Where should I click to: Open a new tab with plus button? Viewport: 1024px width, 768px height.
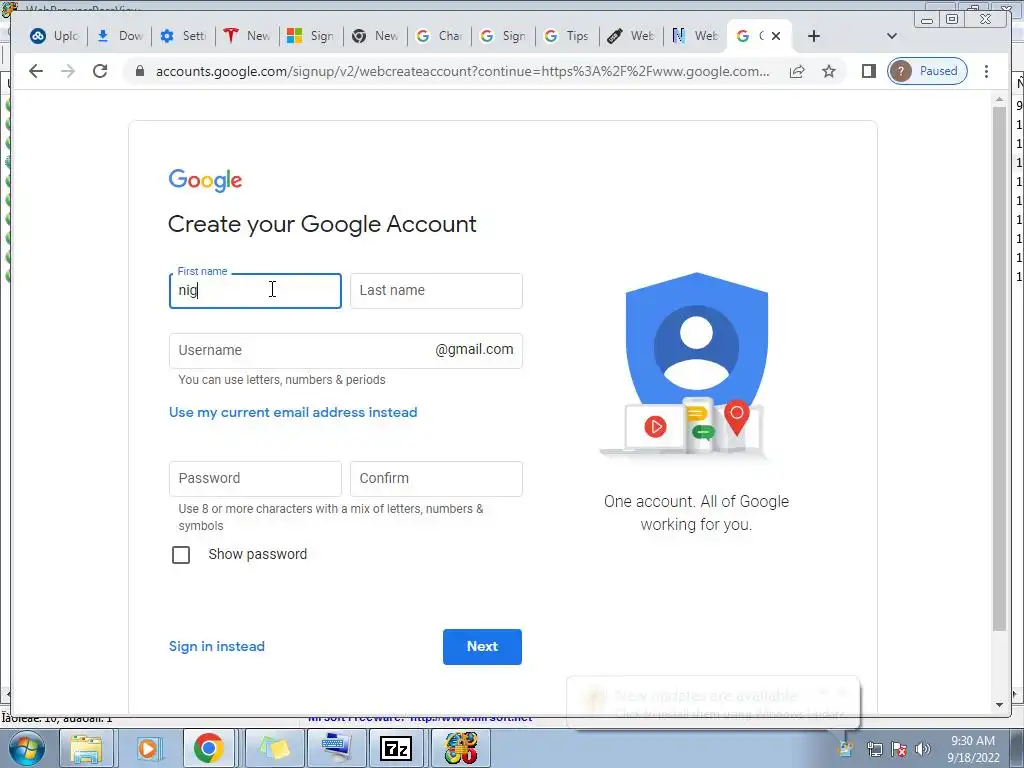814,36
